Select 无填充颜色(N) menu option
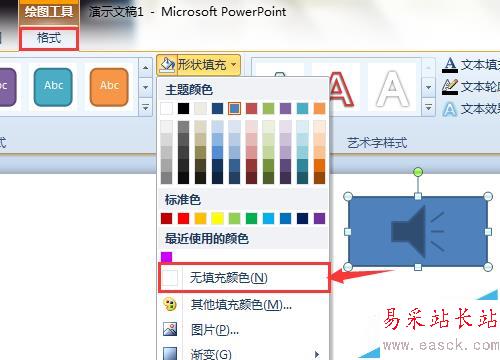 [x=244, y=278]
